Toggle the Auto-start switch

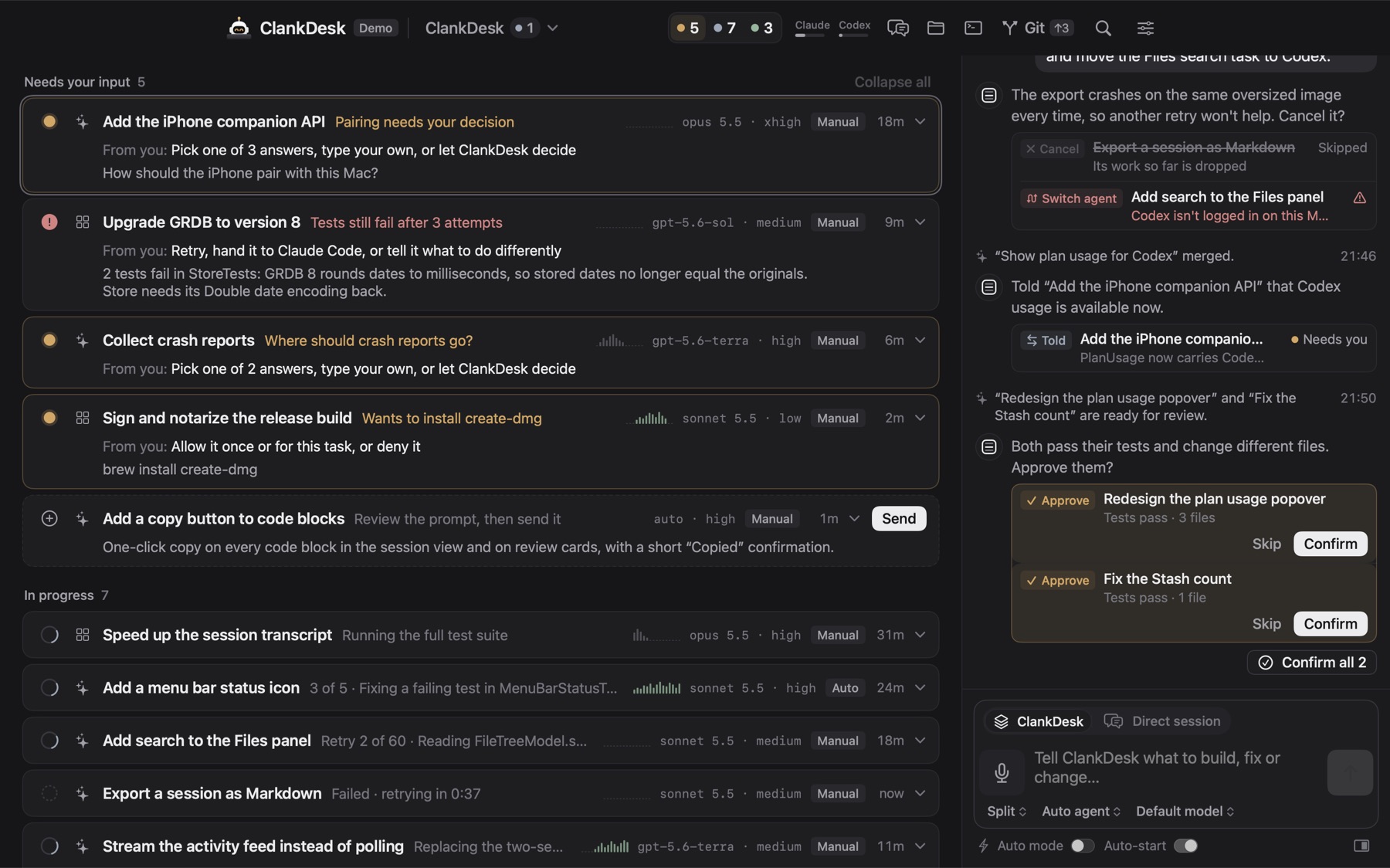[x=1185, y=846]
